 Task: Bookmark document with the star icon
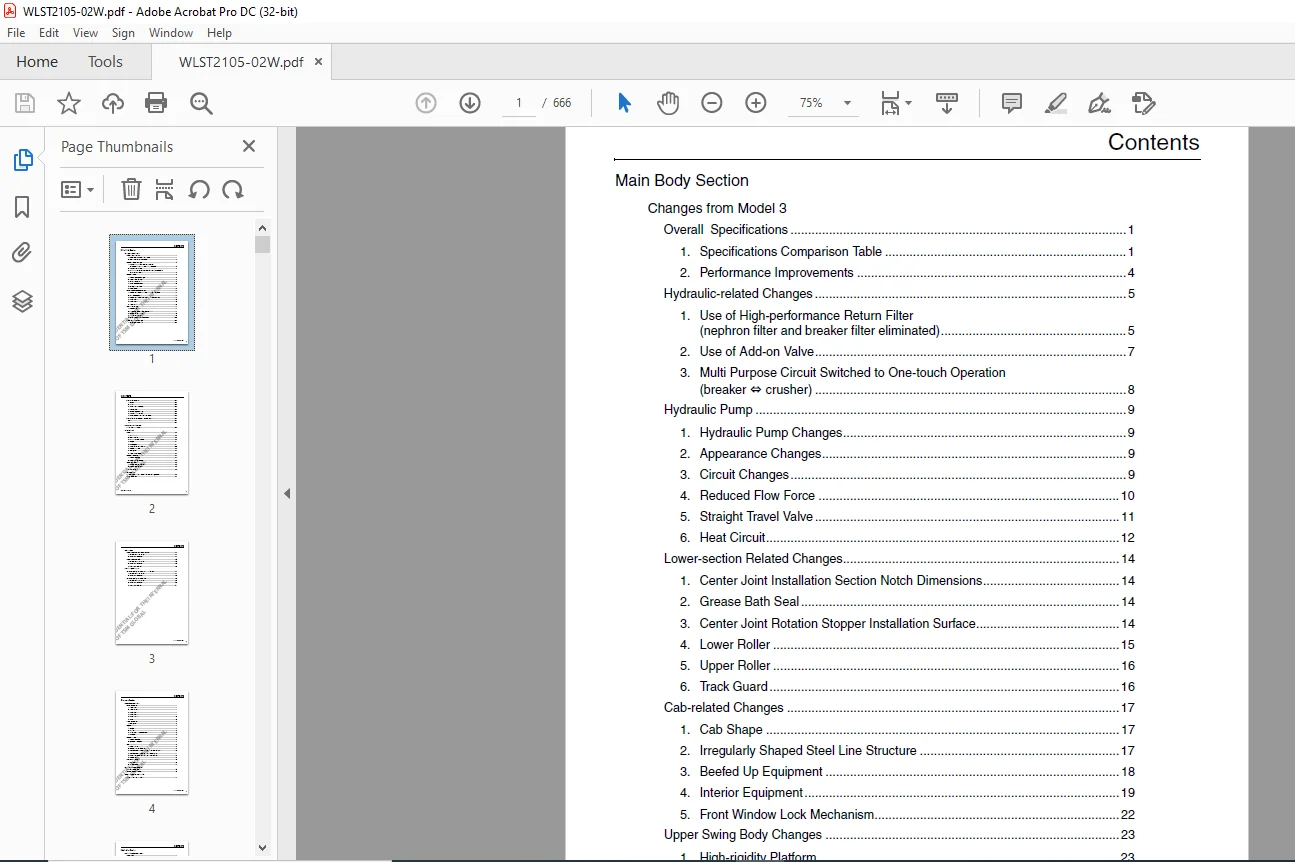(x=69, y=103)
